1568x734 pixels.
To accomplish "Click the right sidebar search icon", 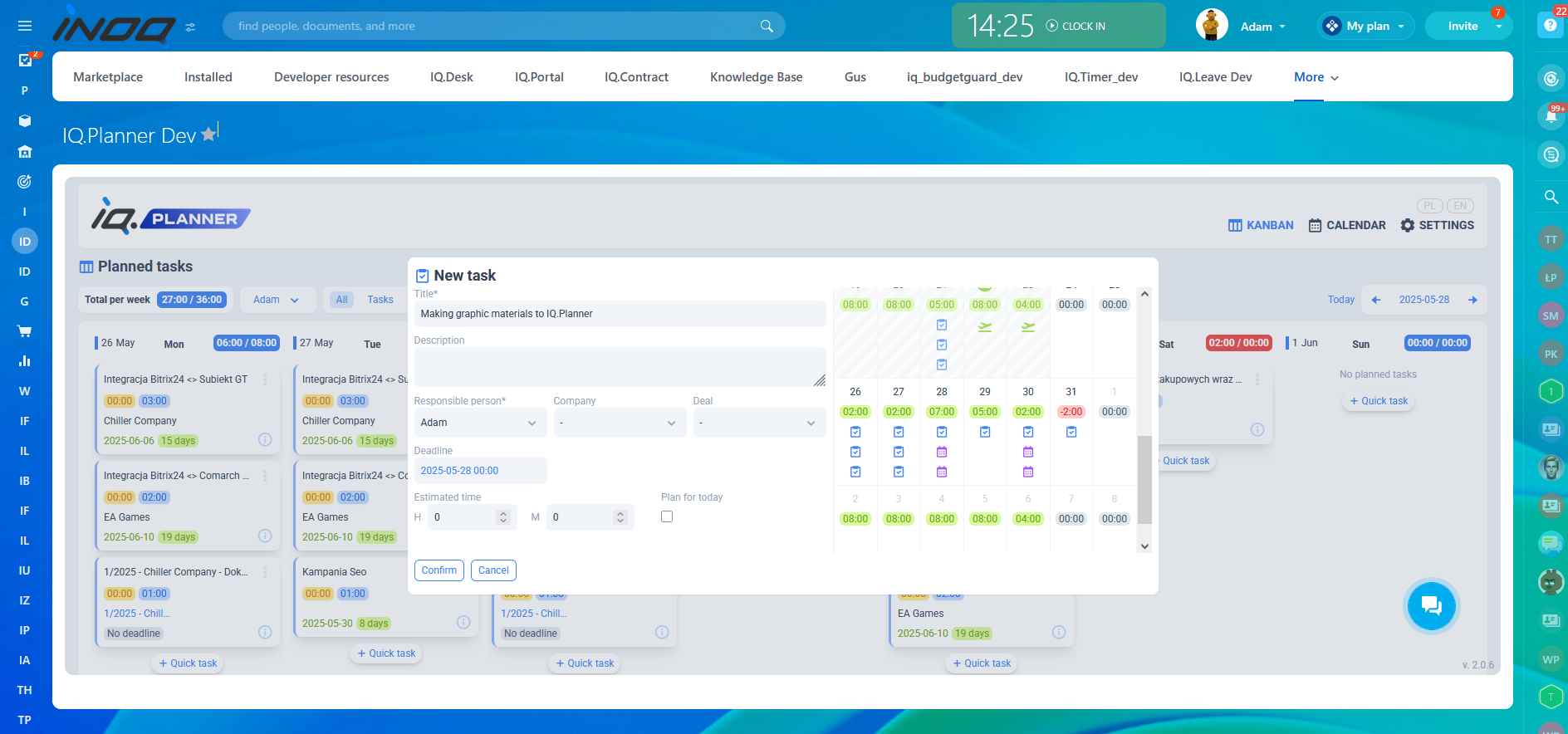I will point(1551,197).
